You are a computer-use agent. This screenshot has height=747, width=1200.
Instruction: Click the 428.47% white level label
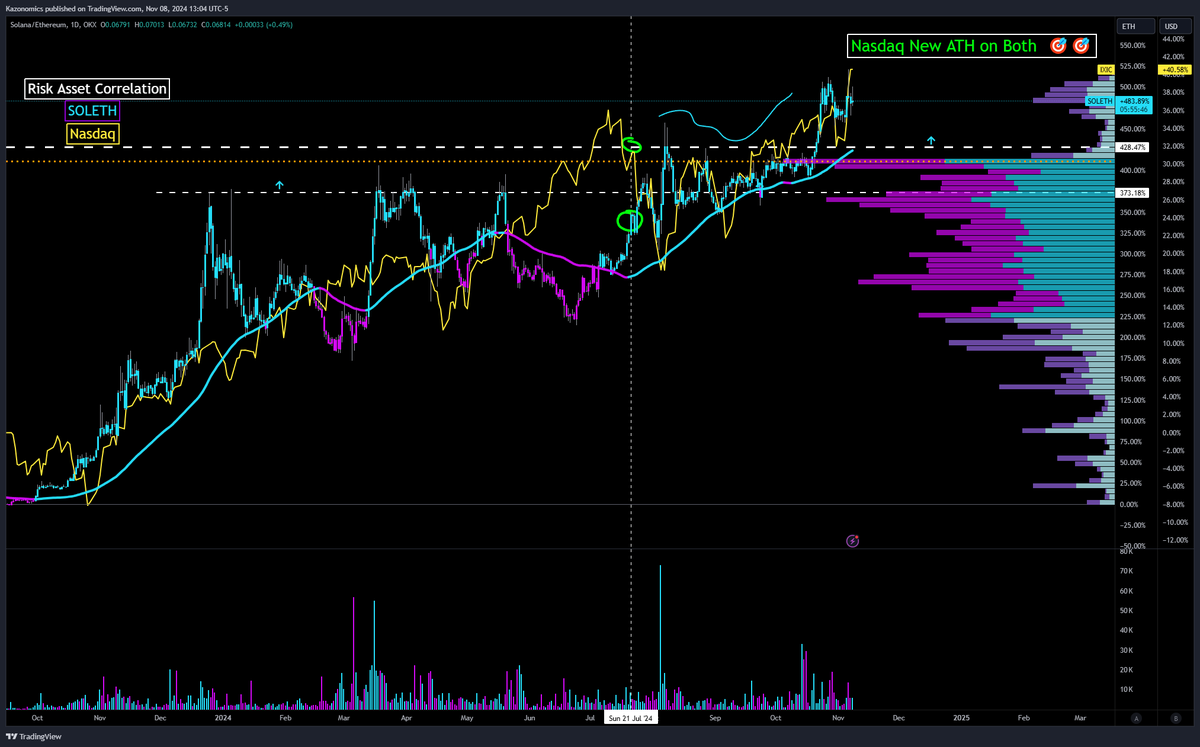[1133, 146]
